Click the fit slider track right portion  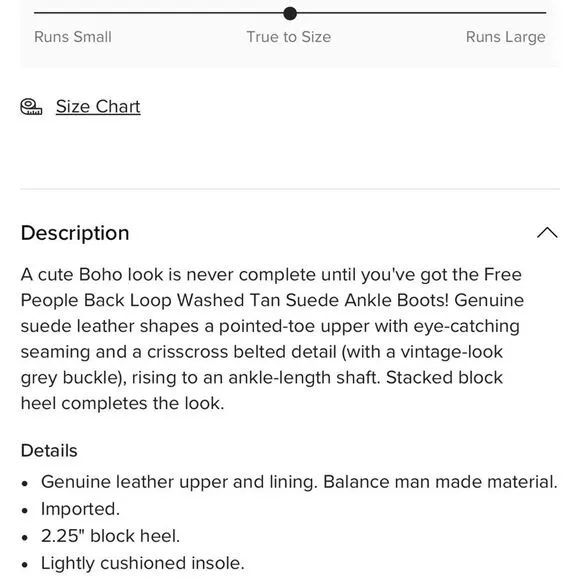pyautogui.click(x=421, y=13)
